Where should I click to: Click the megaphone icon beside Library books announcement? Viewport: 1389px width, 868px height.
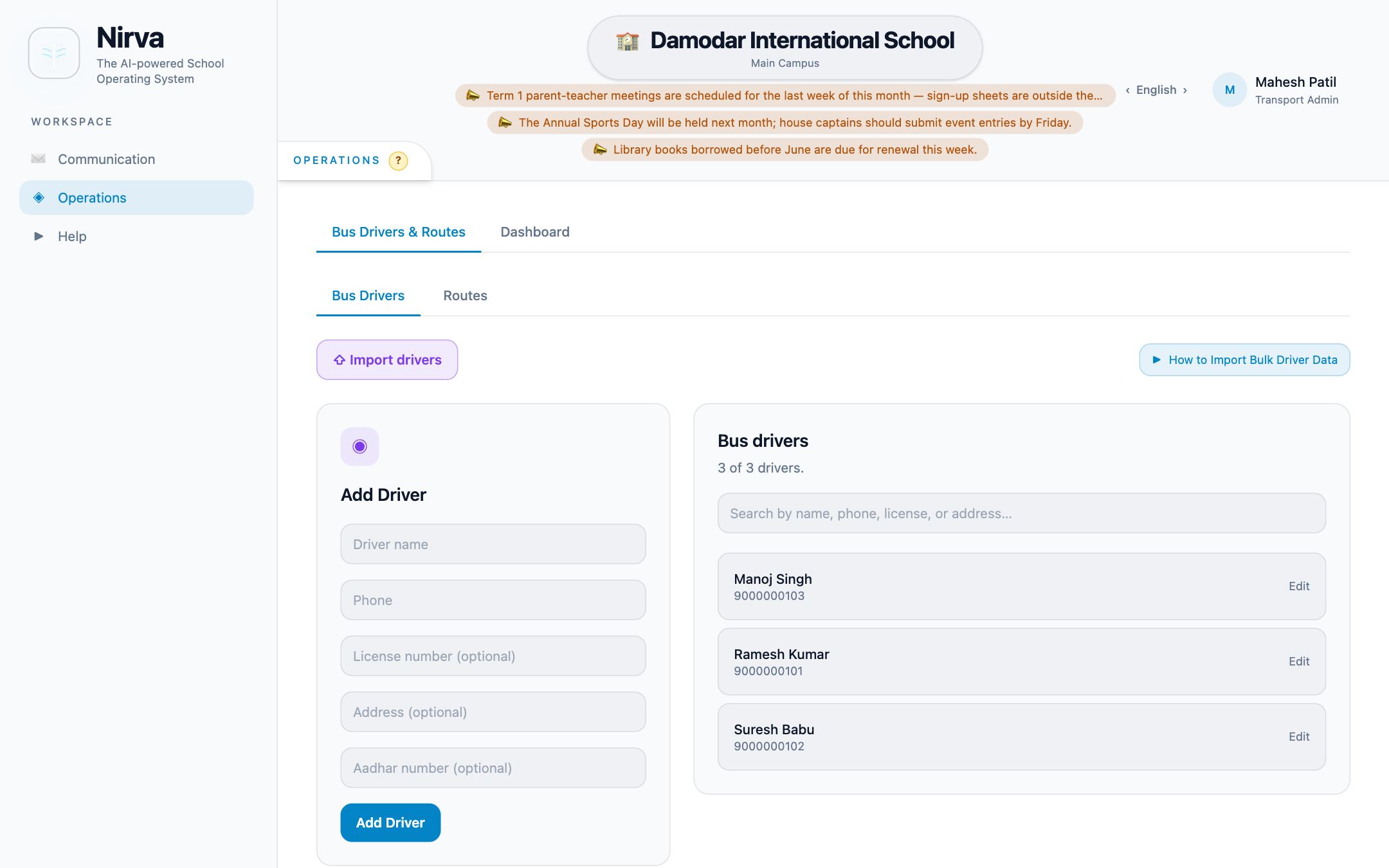click(x=599, y=149)
